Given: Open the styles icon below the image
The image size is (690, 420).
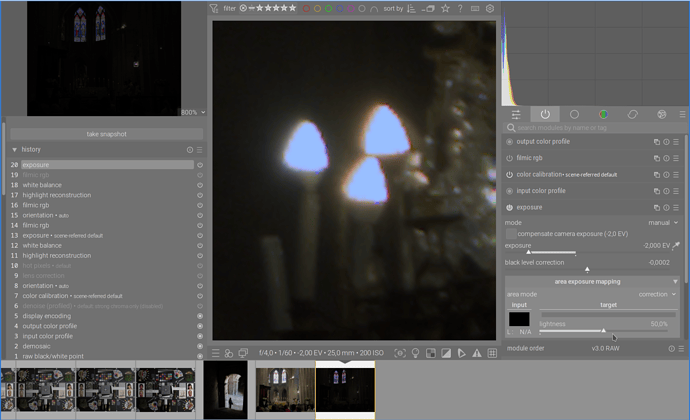Looking at the screenshot, I should click(x=229, y=353).
